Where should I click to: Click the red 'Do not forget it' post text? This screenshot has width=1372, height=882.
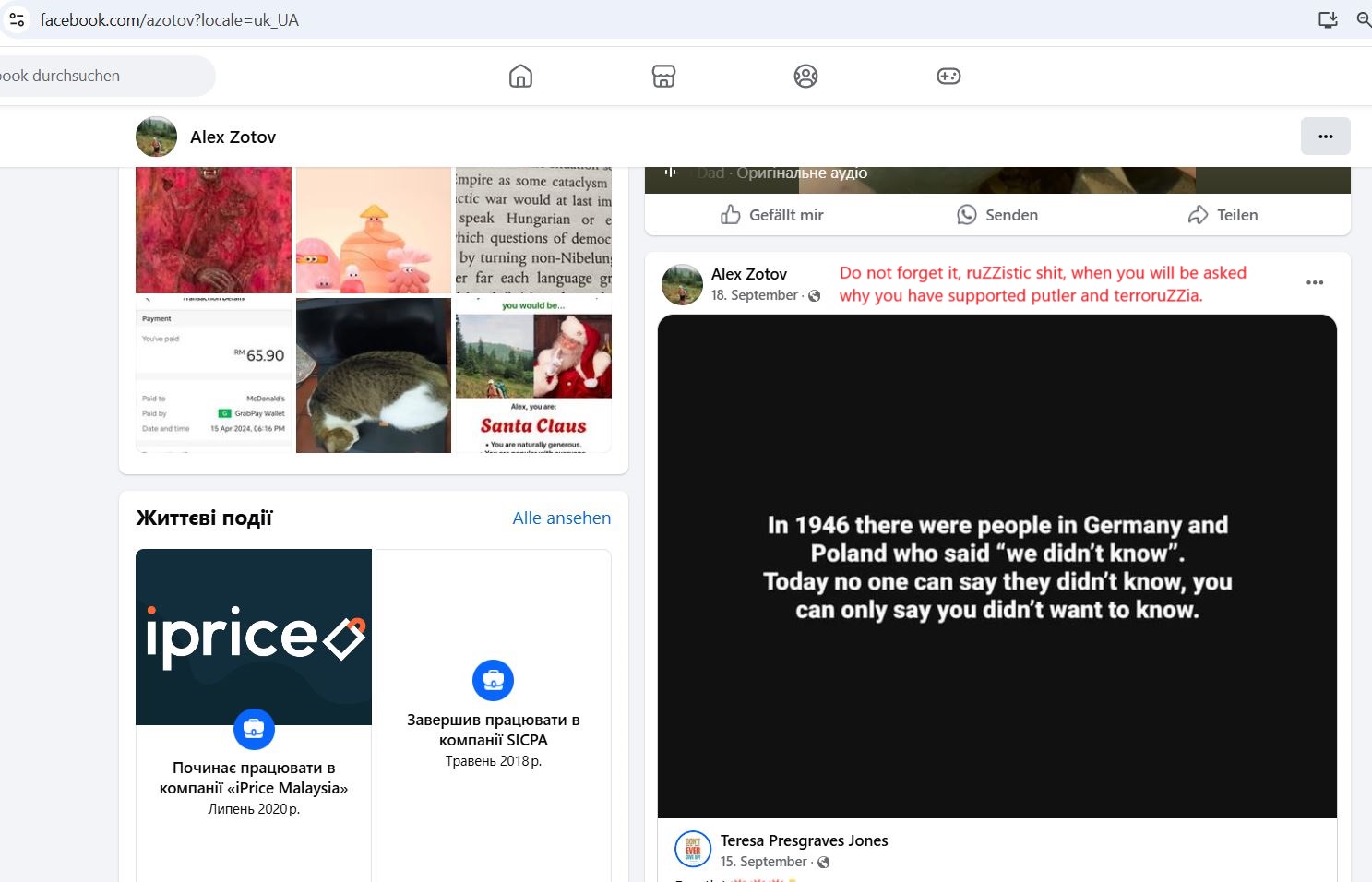click(1043, 284)
